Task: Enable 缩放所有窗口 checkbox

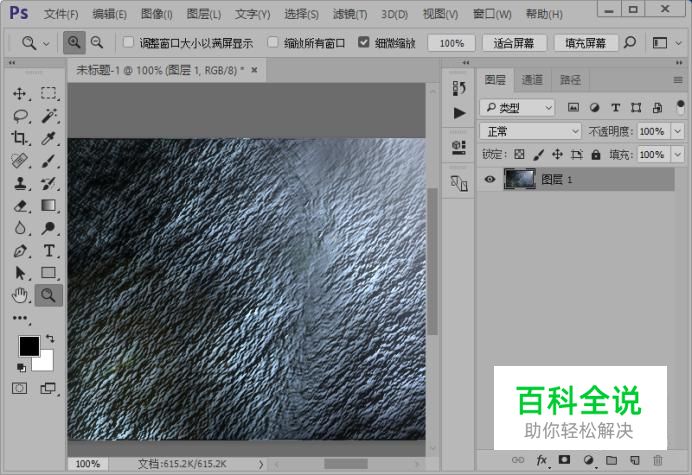Action: [x=273, y=42]
